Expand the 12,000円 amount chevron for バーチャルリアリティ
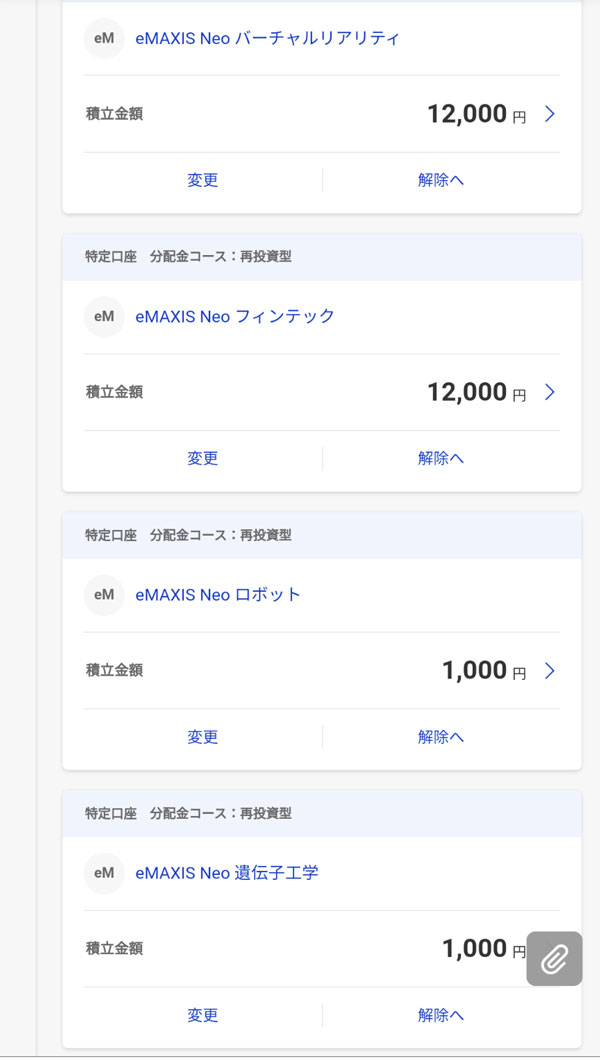Image resolution: width=600 pixels, height=1060 pixels. click(x=549, y=114)
